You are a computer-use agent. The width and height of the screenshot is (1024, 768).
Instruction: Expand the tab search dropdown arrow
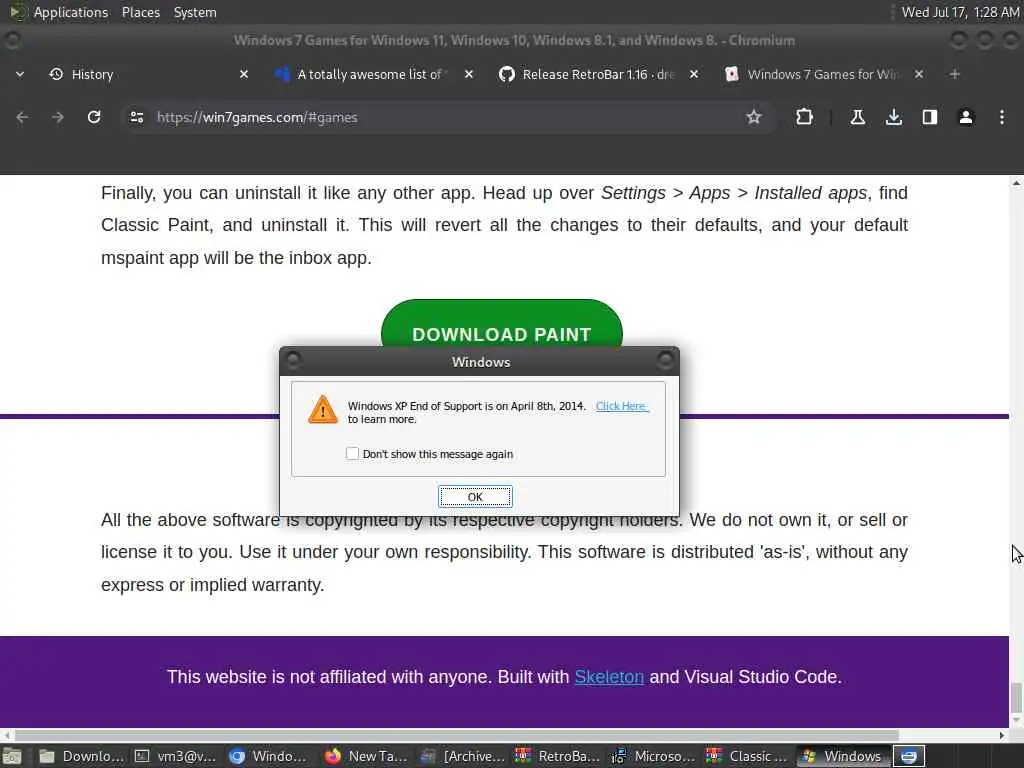(x=20, y=74)
